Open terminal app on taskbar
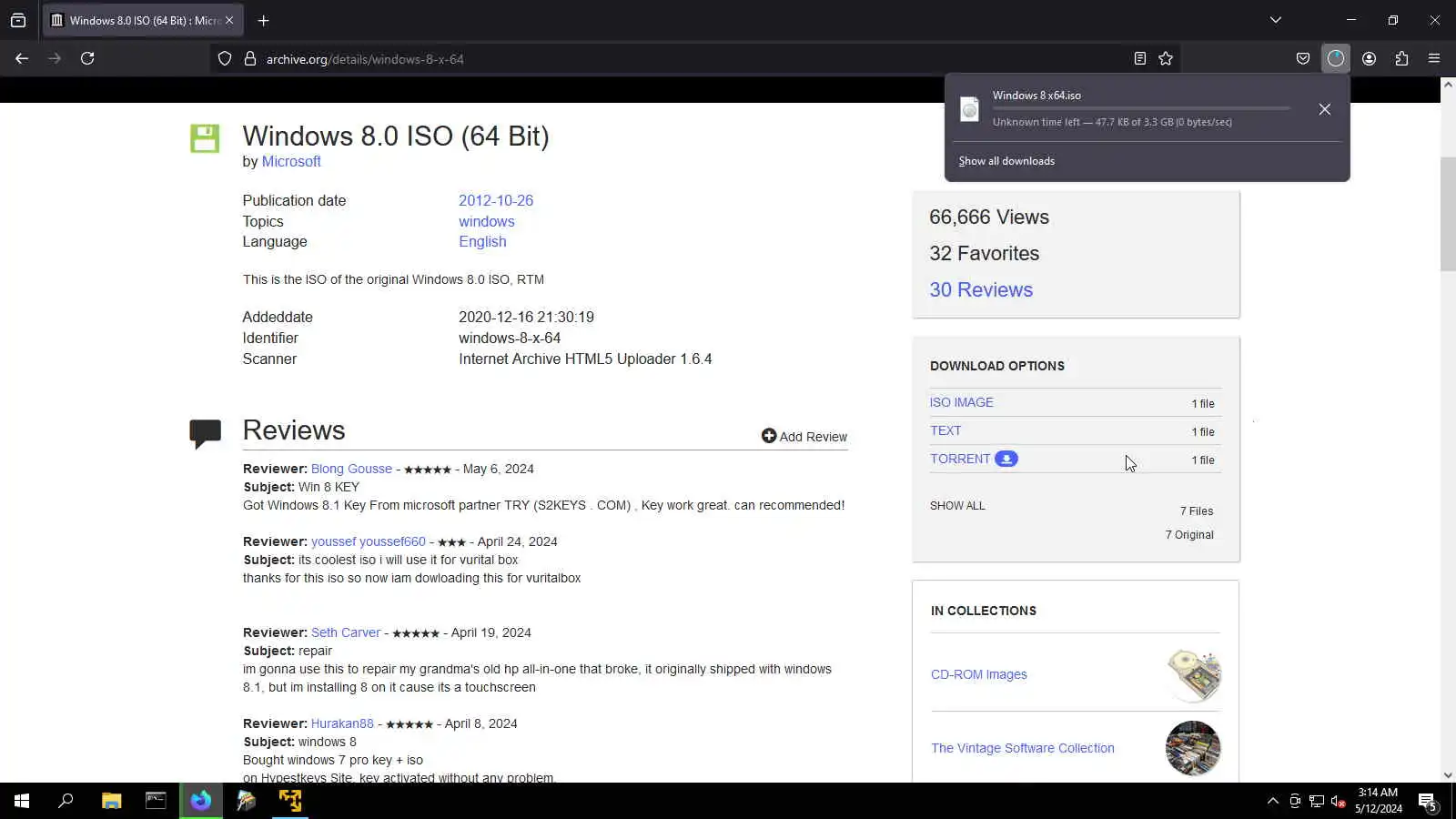Screen dimensions: 1456x819 pyautogui.click(x=156, y=801)
